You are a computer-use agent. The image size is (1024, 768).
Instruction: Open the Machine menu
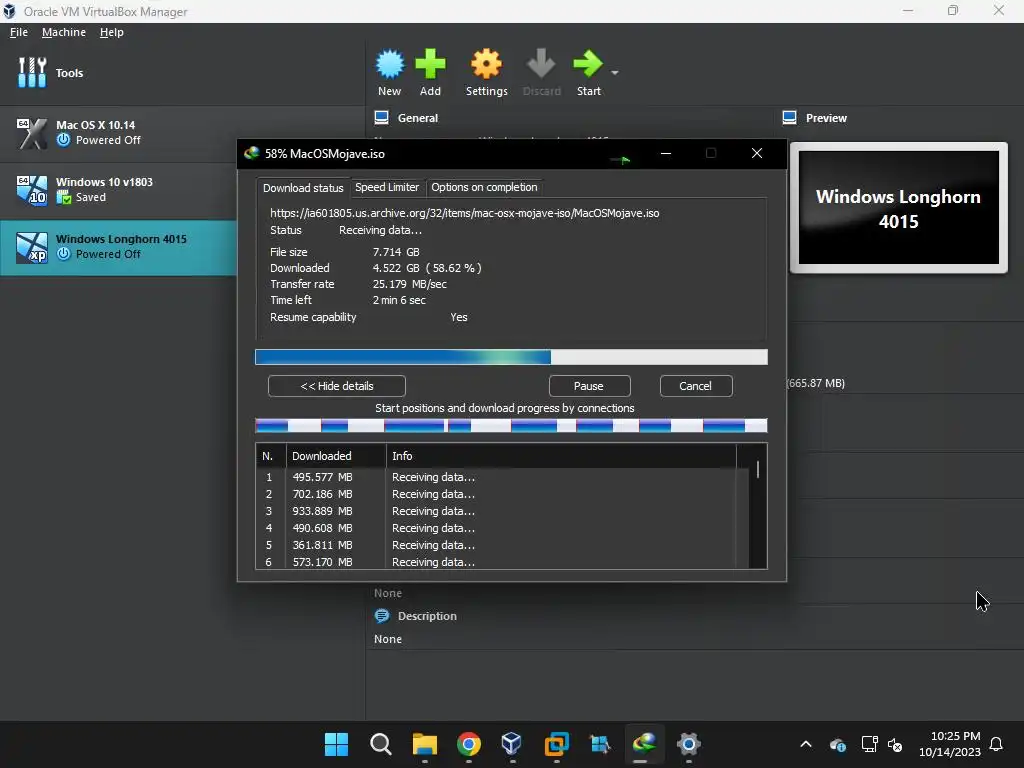pos(64,32)
